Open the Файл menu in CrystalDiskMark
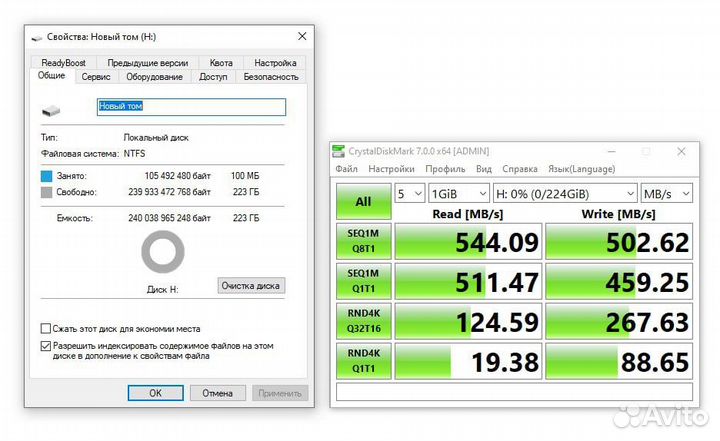This screenshot has width=720, height=441. coord(346,169)
